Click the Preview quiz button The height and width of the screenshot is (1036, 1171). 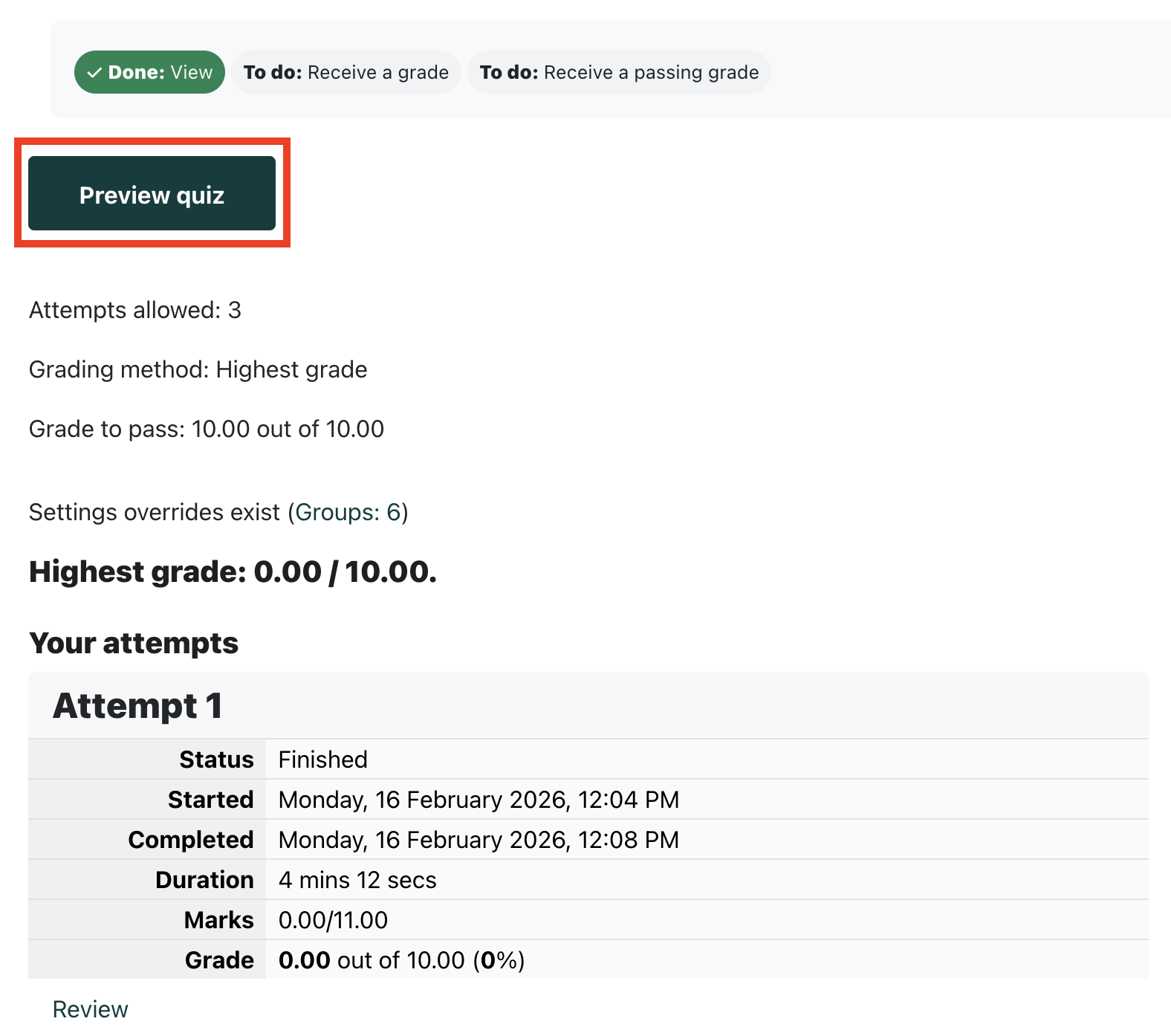pyautogui.click(x=152, y=194)
